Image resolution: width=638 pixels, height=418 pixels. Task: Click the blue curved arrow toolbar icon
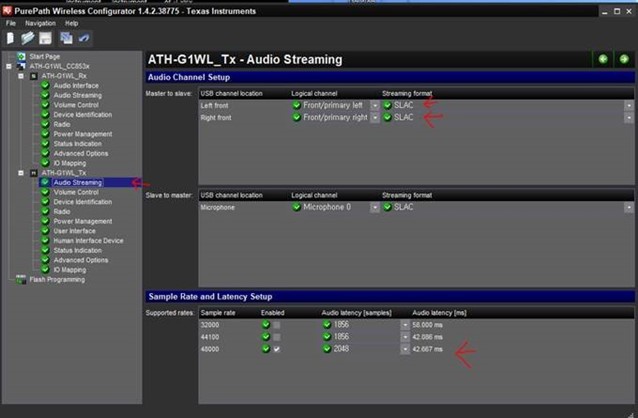point(84,38)
